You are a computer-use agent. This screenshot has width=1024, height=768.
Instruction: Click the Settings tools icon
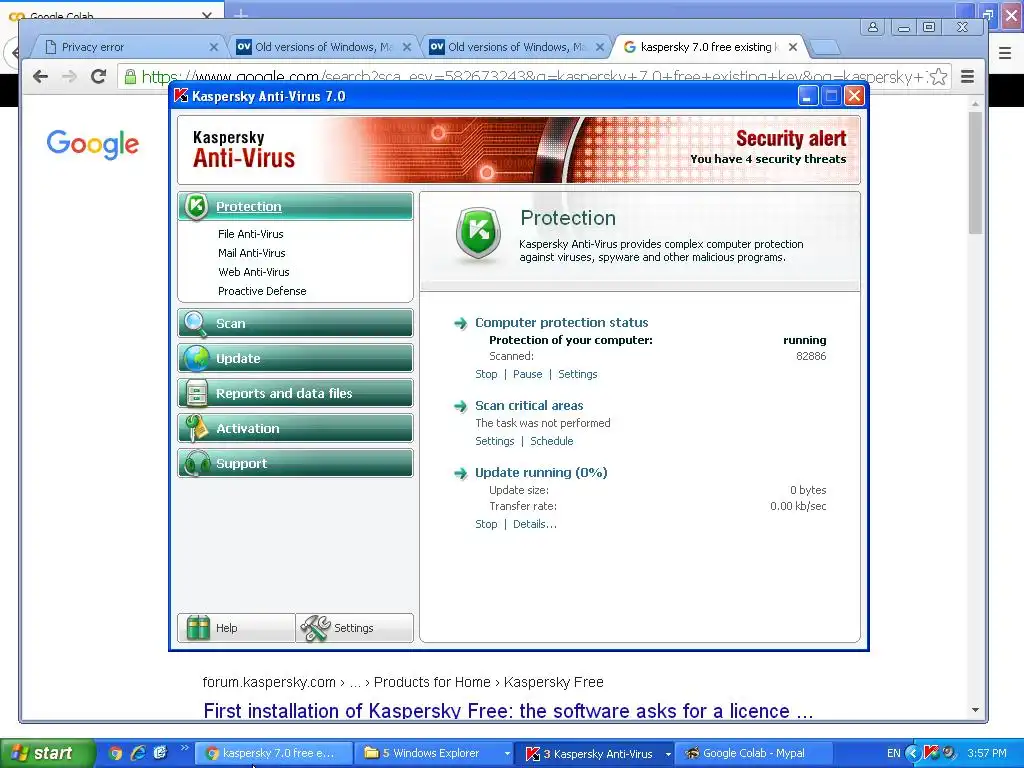[x=315, y=628]
